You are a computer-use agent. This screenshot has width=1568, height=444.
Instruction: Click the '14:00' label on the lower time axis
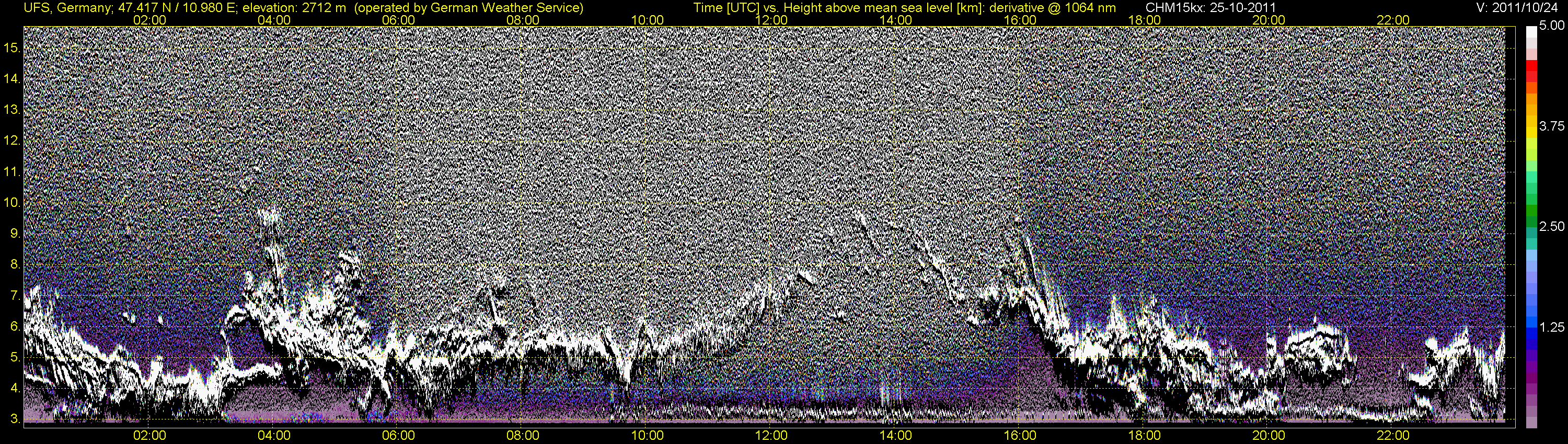896,436
